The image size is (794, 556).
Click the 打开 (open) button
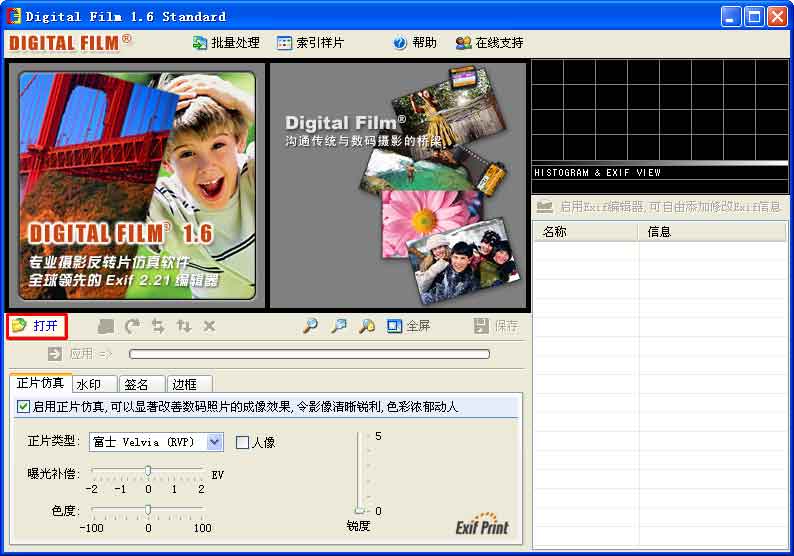[36, 326]
